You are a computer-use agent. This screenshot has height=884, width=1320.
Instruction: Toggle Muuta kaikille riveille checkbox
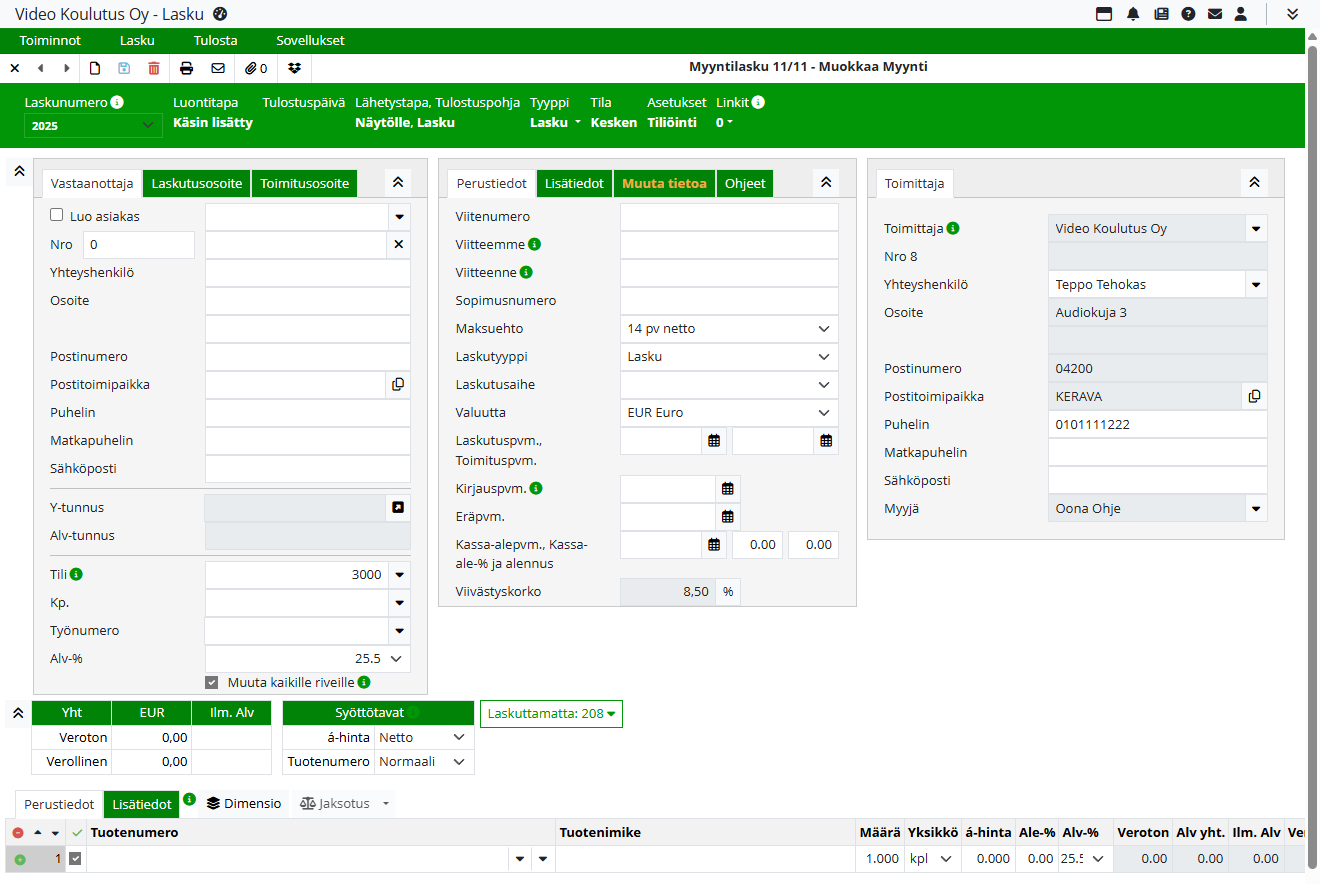(212, 682)
